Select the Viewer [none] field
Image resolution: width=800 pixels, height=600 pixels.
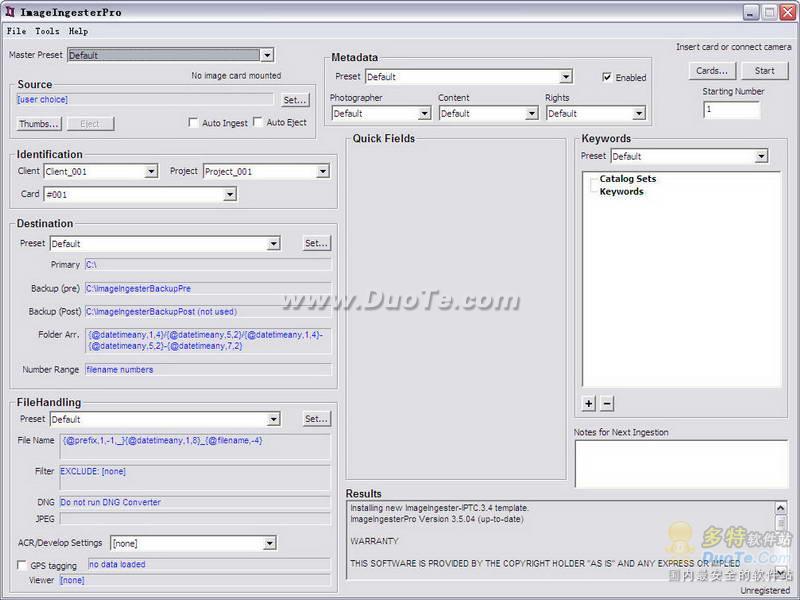coord(195,580)
